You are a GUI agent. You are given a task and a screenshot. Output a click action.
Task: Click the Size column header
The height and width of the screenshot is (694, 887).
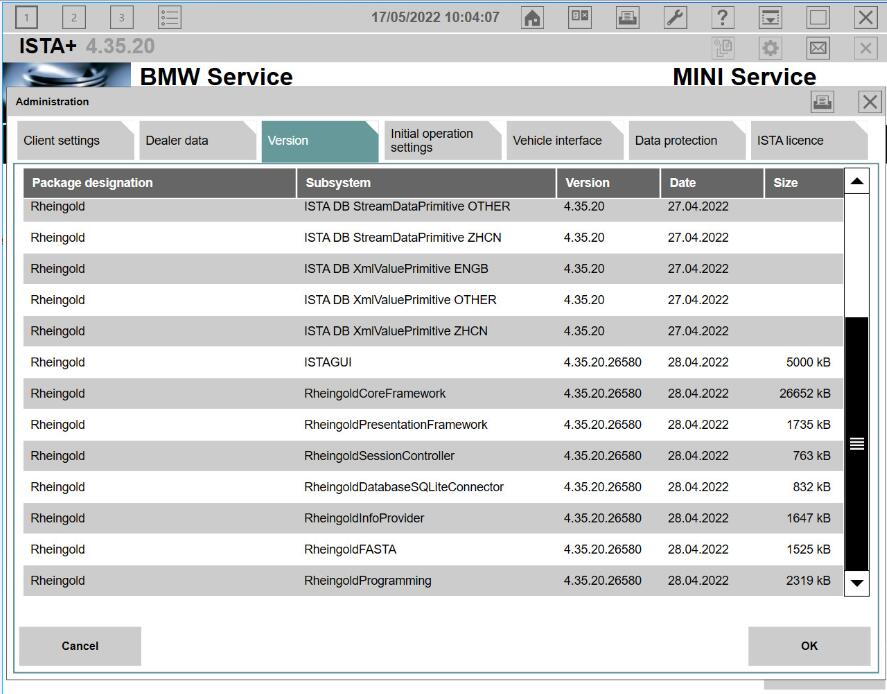[804, 183]
